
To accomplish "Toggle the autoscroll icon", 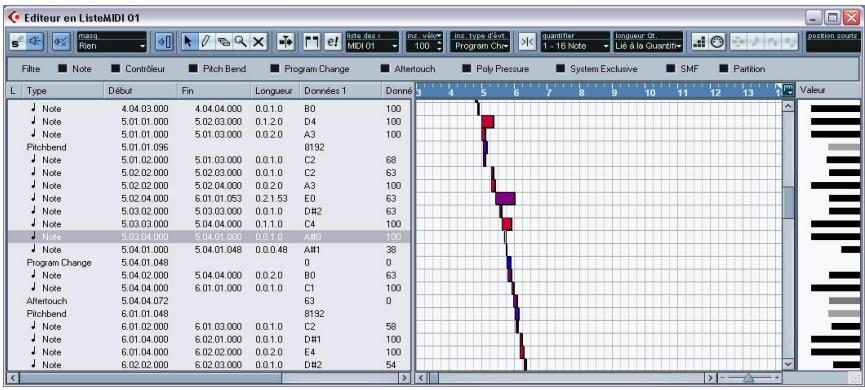I will [285, 42].
